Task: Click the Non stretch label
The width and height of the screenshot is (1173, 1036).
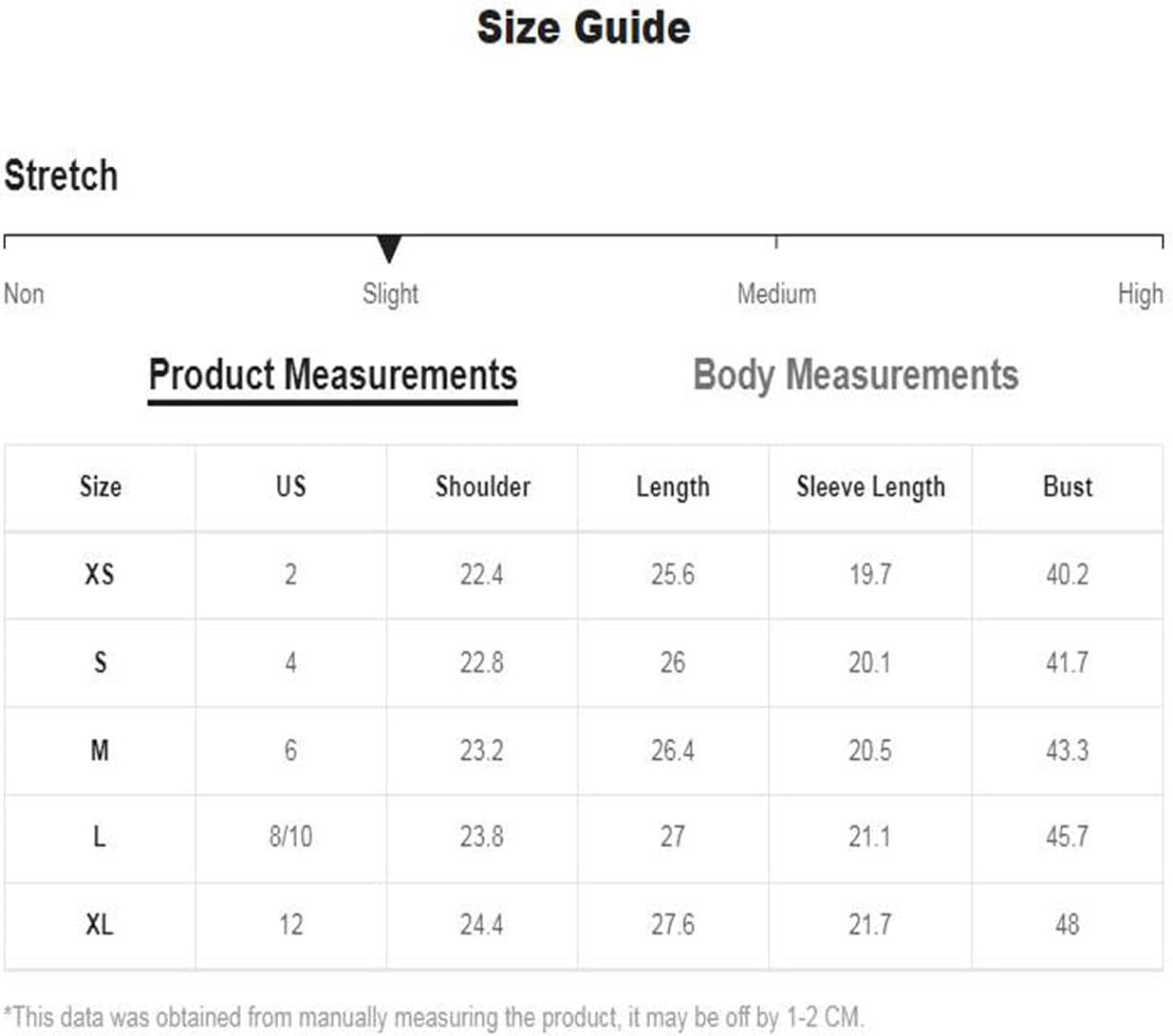Action: [24, 294]
